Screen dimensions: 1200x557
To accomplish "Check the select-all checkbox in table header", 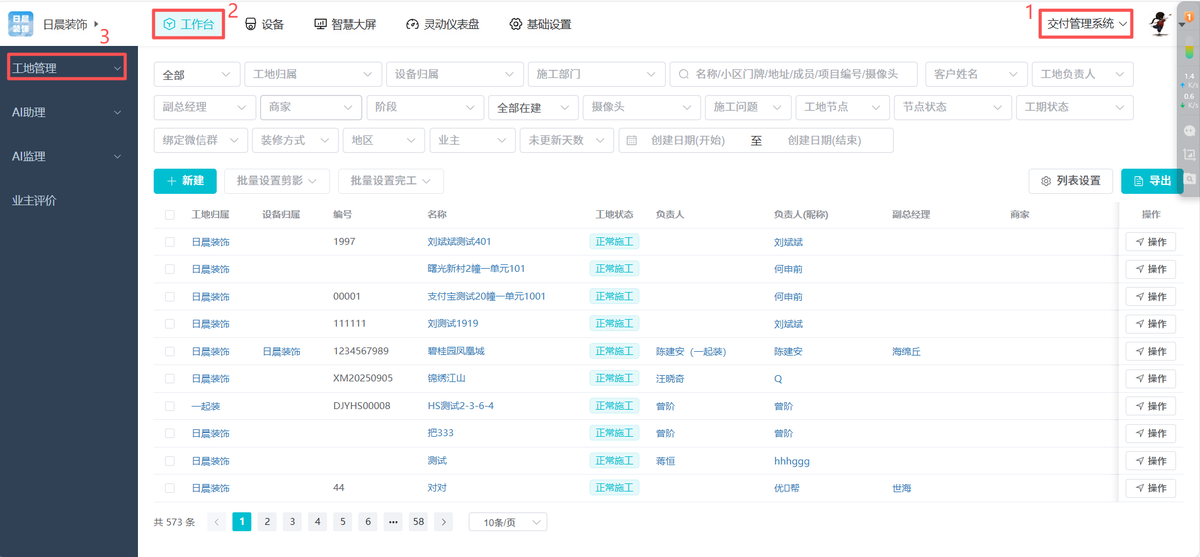I will click(169, 215).
